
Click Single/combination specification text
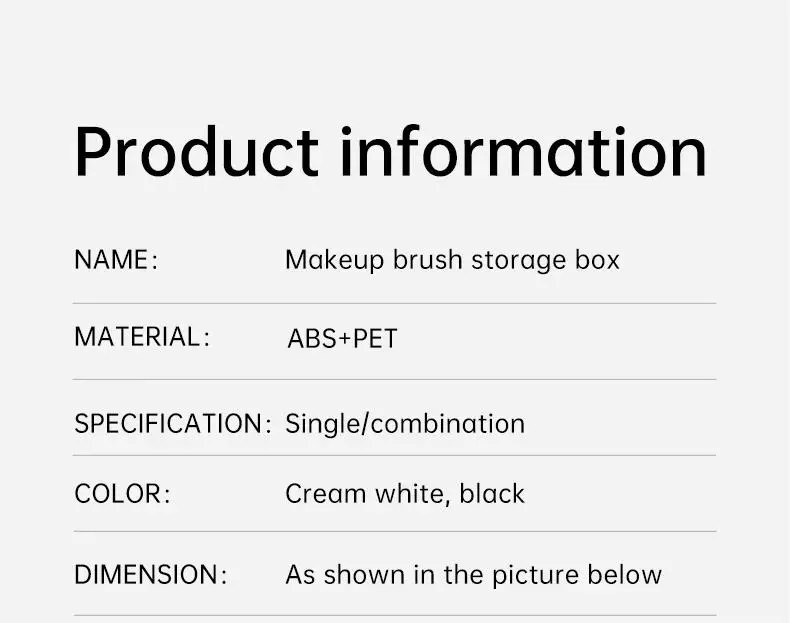click(x=405, y=423)
